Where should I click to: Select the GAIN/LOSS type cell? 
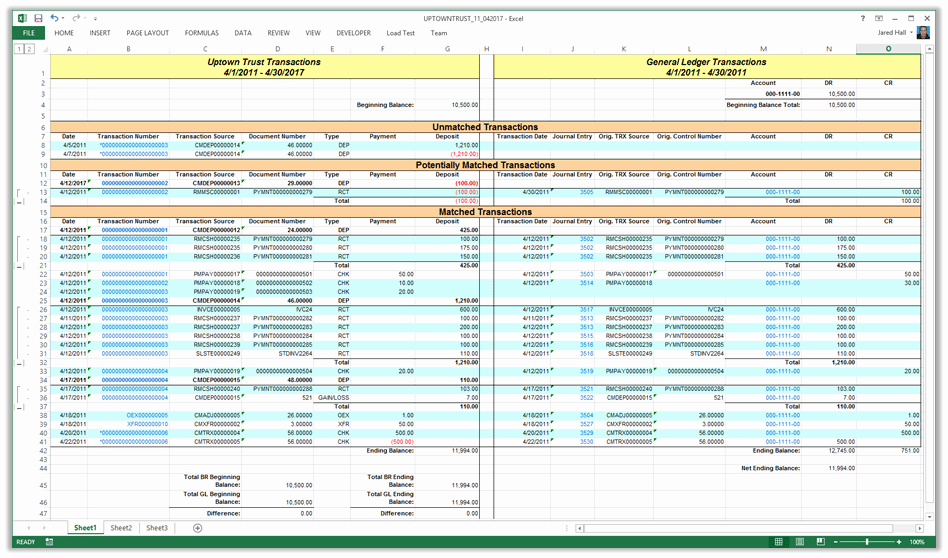(x=334, y=398)
